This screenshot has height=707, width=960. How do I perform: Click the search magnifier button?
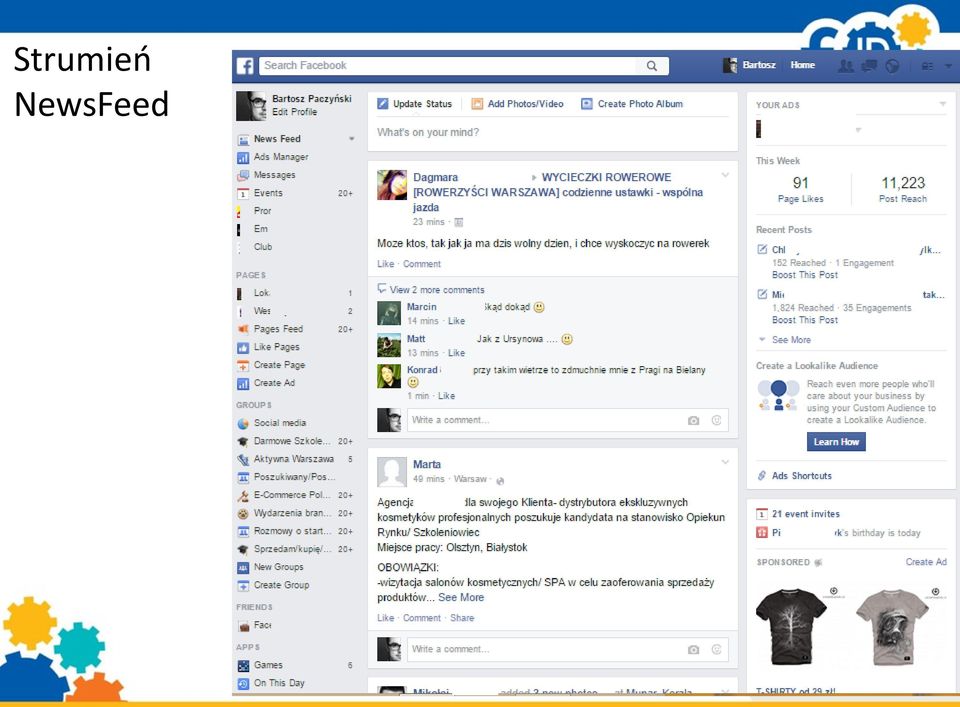652,65
